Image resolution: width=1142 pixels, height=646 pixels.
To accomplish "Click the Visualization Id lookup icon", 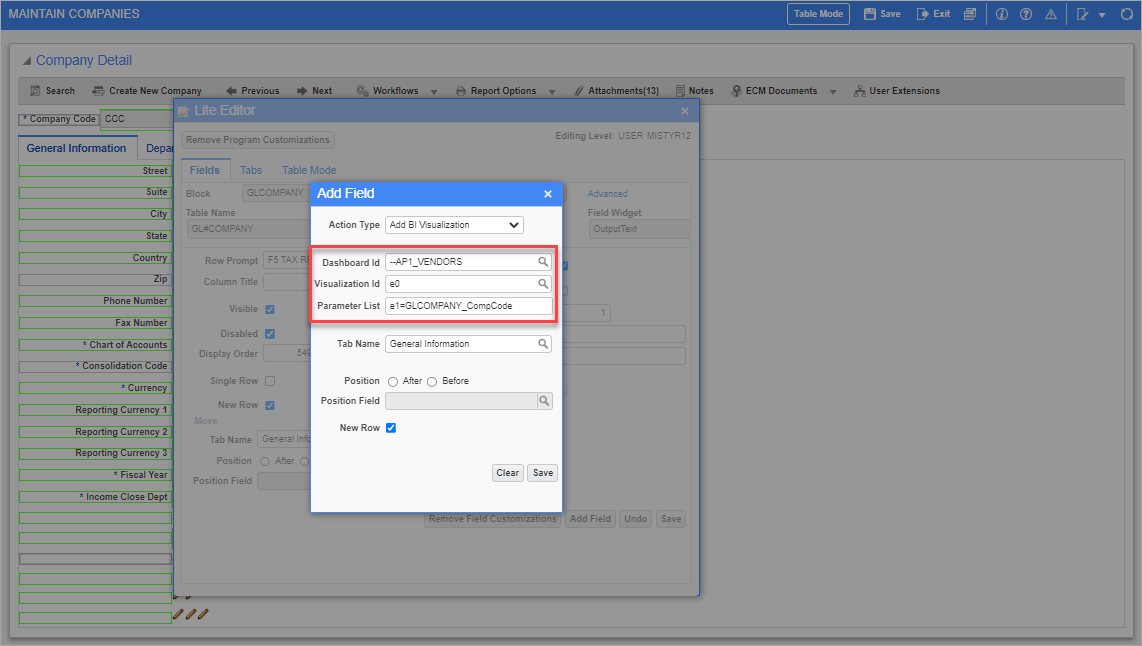I will coord(543,284).
